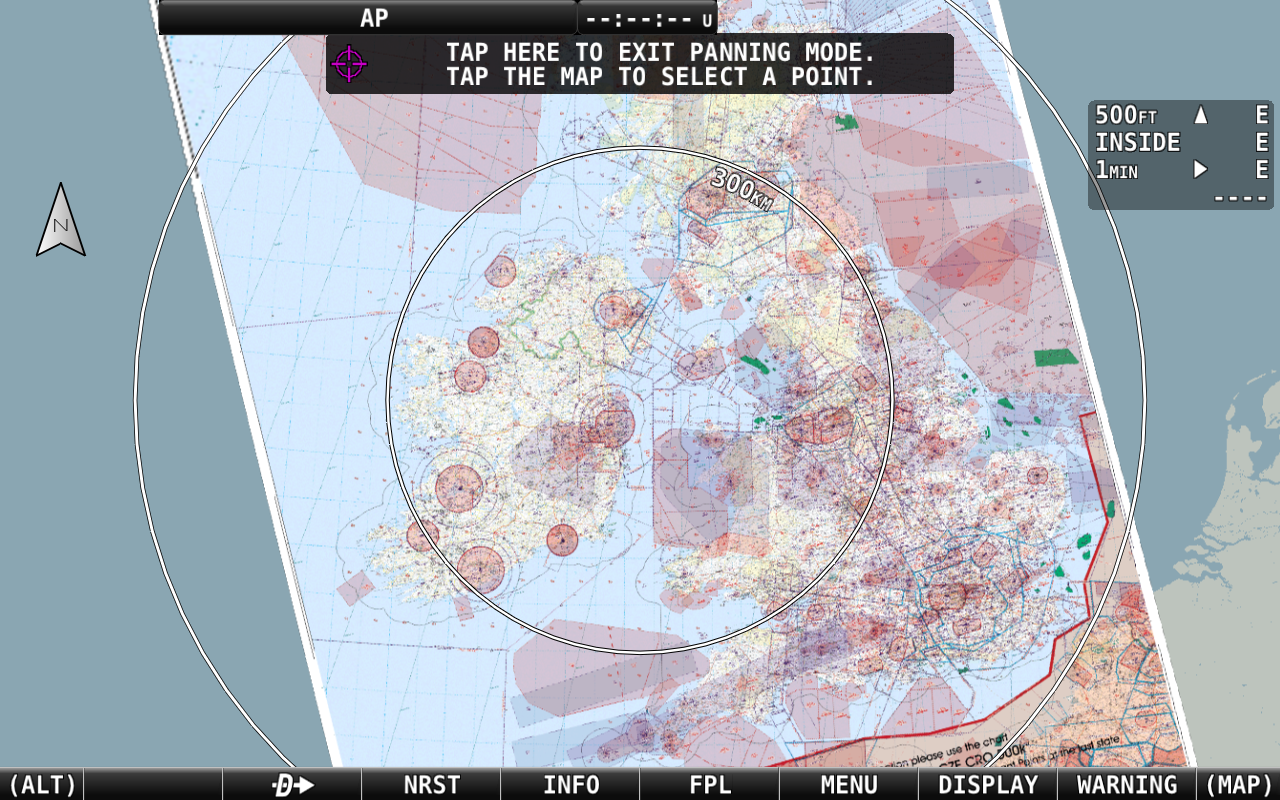Screen dimensions: 1280x800
Task: Select the INSIDE airspace row
Action: coord(1181,142)
